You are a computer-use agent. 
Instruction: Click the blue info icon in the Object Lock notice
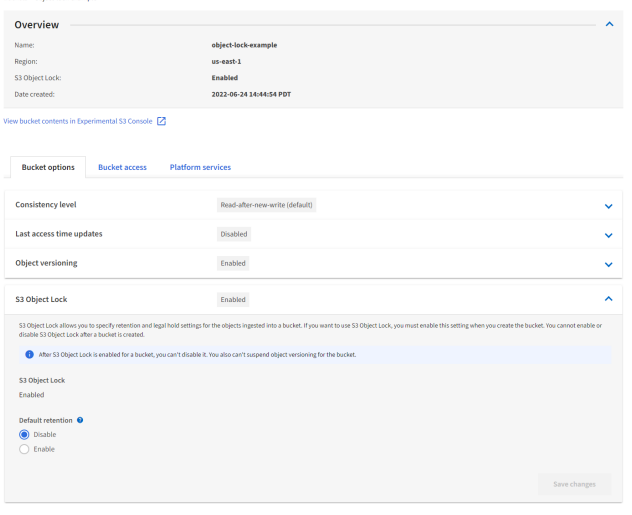(30, 355)
